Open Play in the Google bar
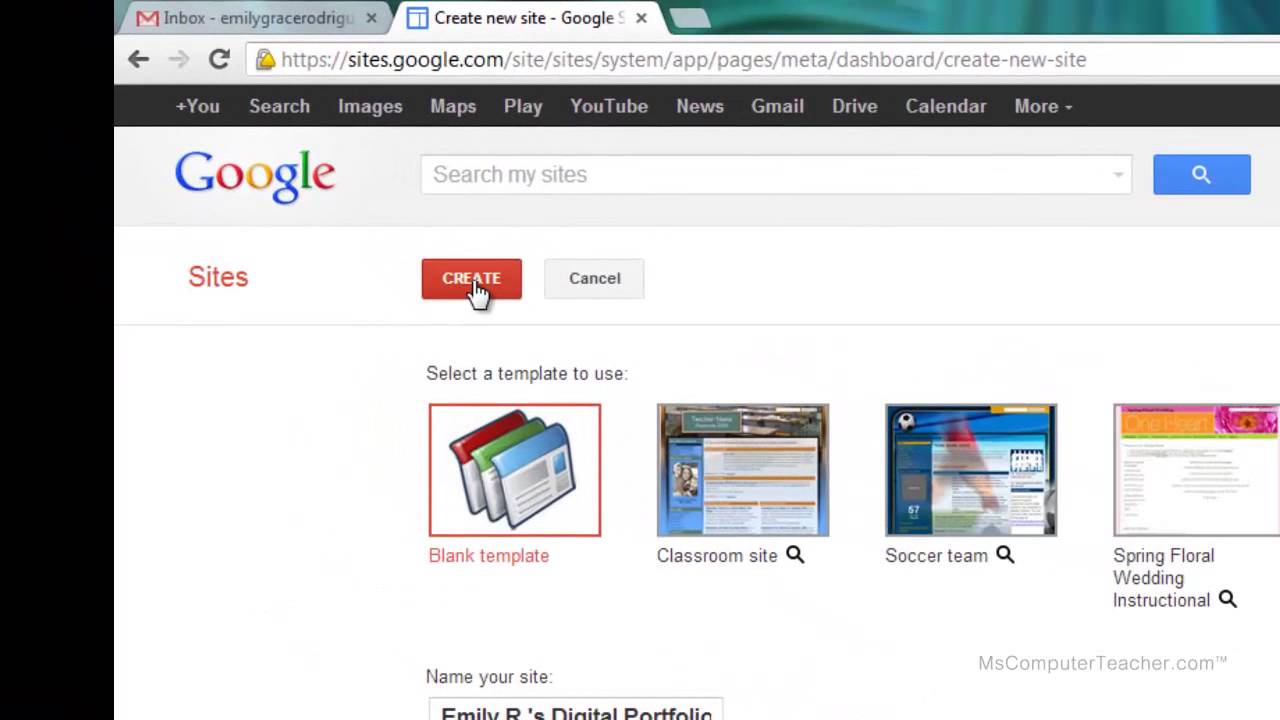Image resolution: width=1280 pixels, height=720 pixels. click(523, 106)
